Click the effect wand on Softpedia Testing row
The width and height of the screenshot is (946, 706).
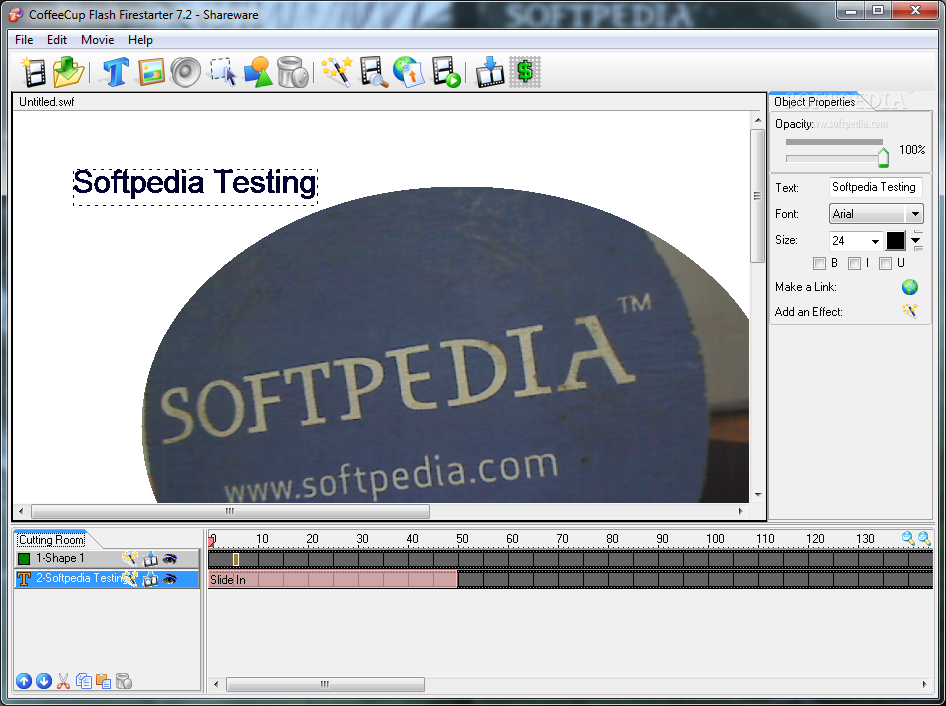pos(129,579)
